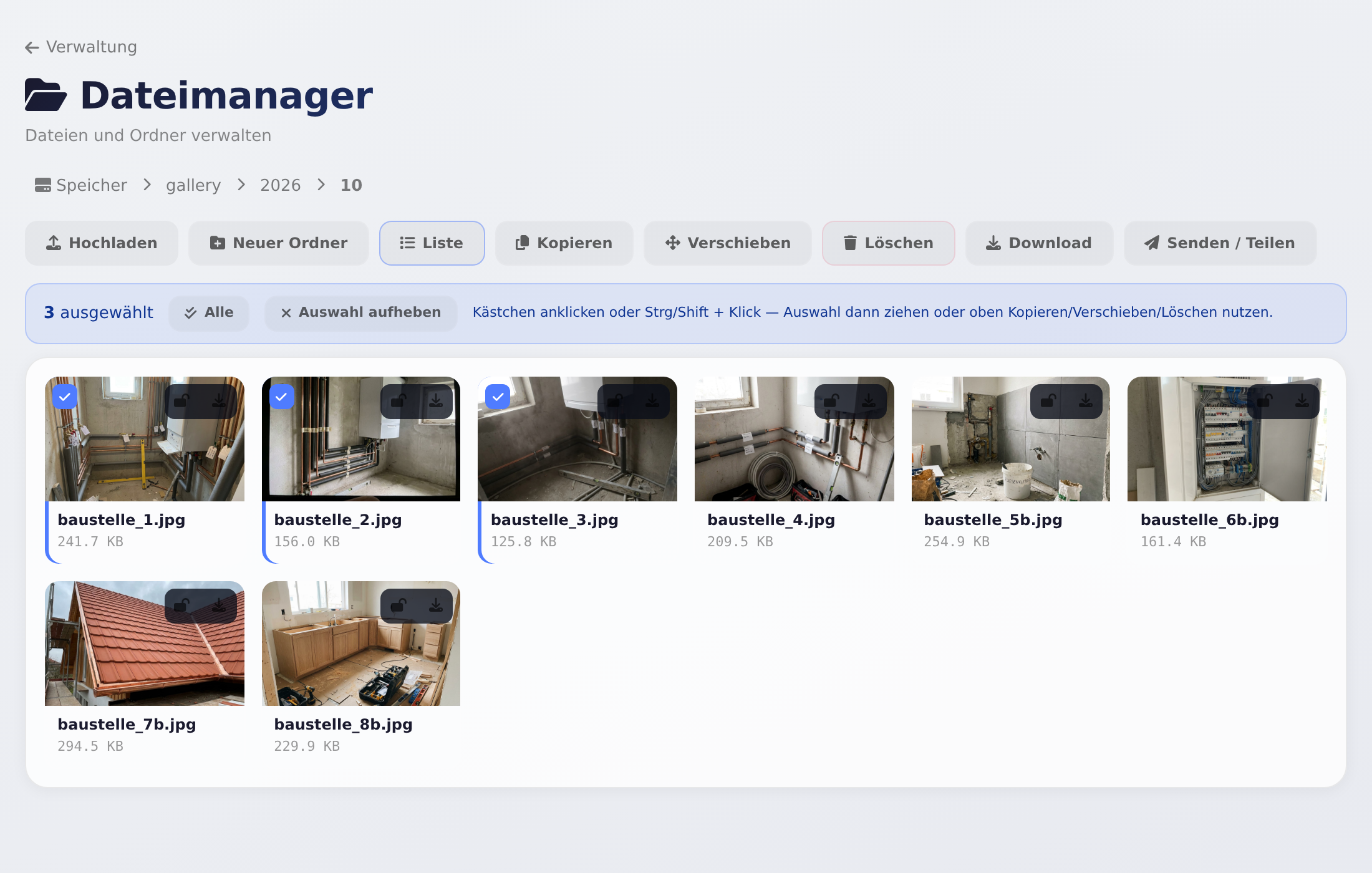Click the Kopieren button
The width and height of the screenshot is (1372, 873).
(x=564, y=243)
